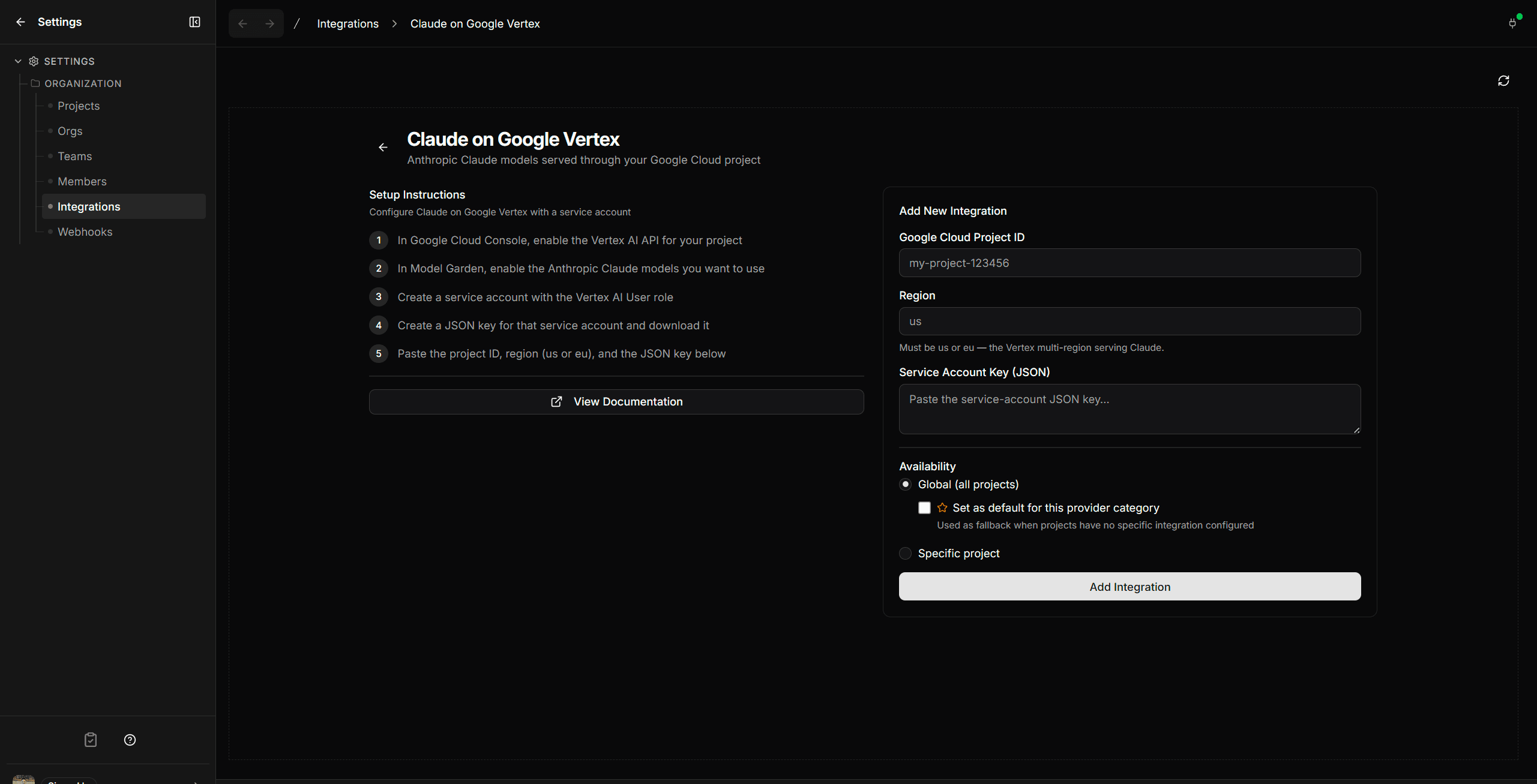Screen dimensions: 1537x784
Task: Select the ORGANIZATION tree node
Action: pos(83,83)
